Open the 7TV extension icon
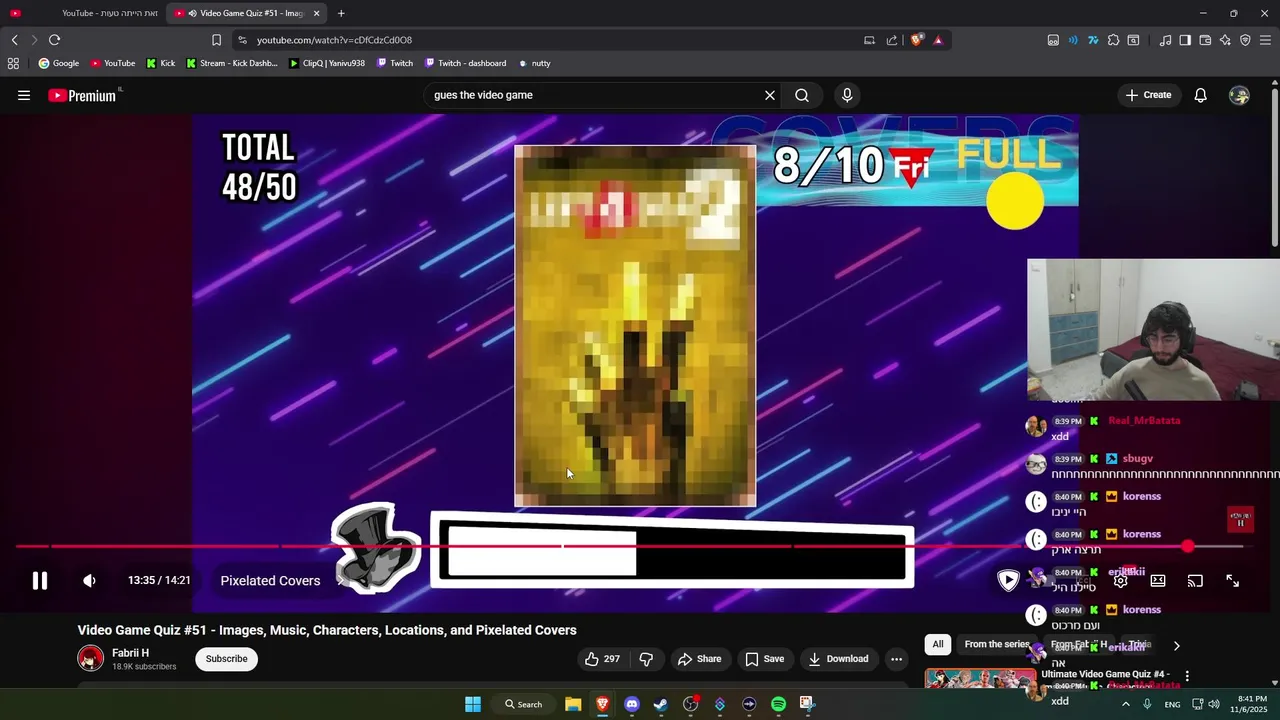Screen dimensions: 1280x720 (x=1093, y=40)
